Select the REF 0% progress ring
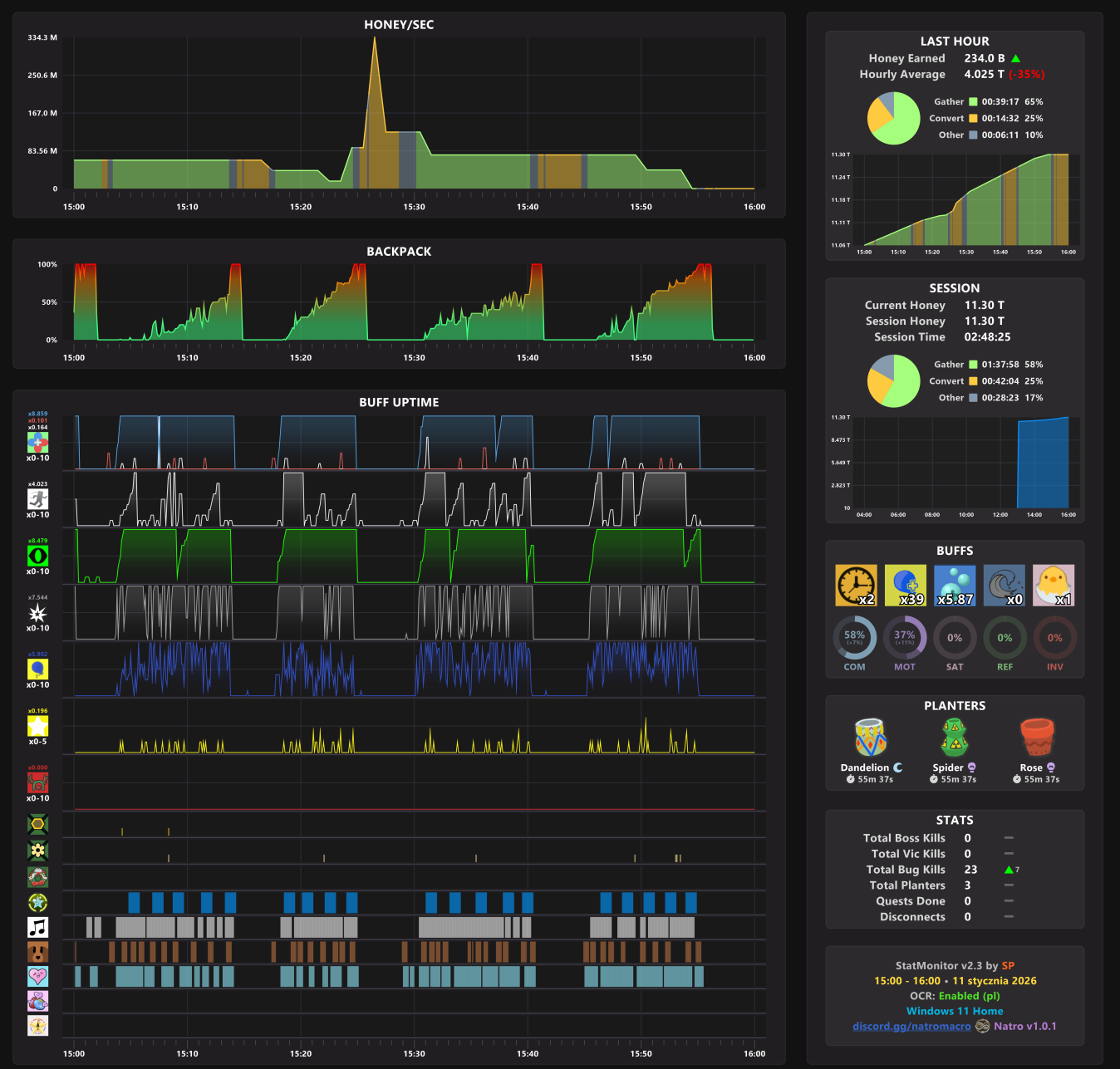The width and height of the screenshot is (1120, 1069). pyautogui.click(x=1005, y=637)
